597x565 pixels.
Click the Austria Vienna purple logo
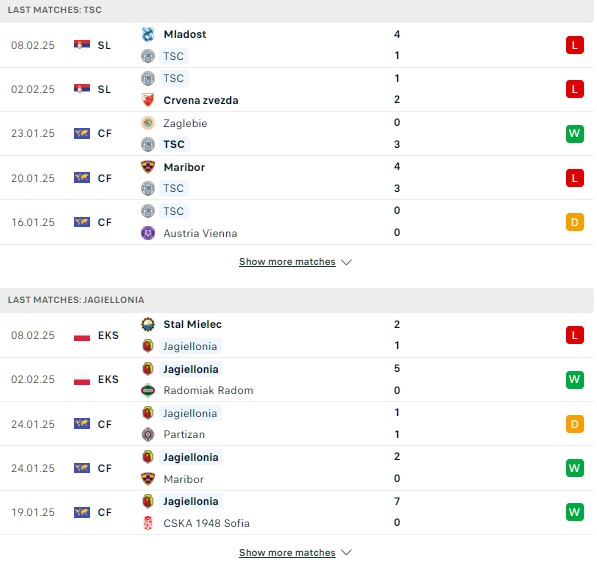coord(148,233)
